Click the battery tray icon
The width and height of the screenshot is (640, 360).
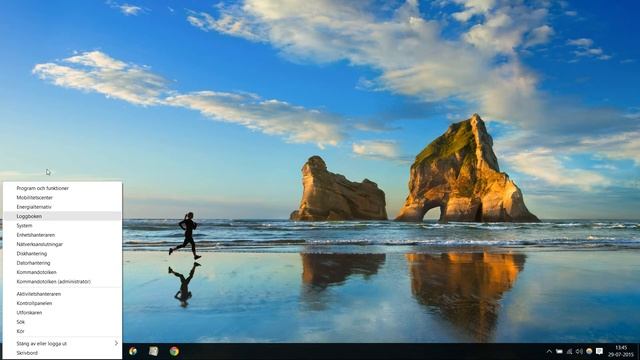click(559, 351)
